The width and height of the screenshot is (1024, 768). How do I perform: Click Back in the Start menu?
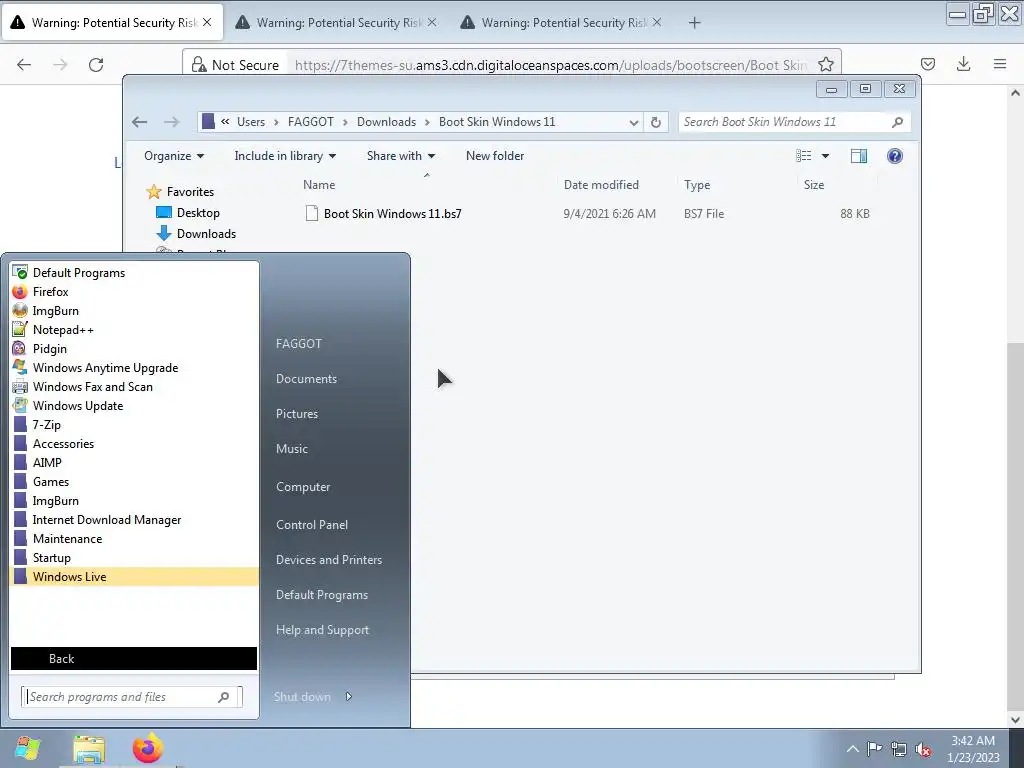134,659
